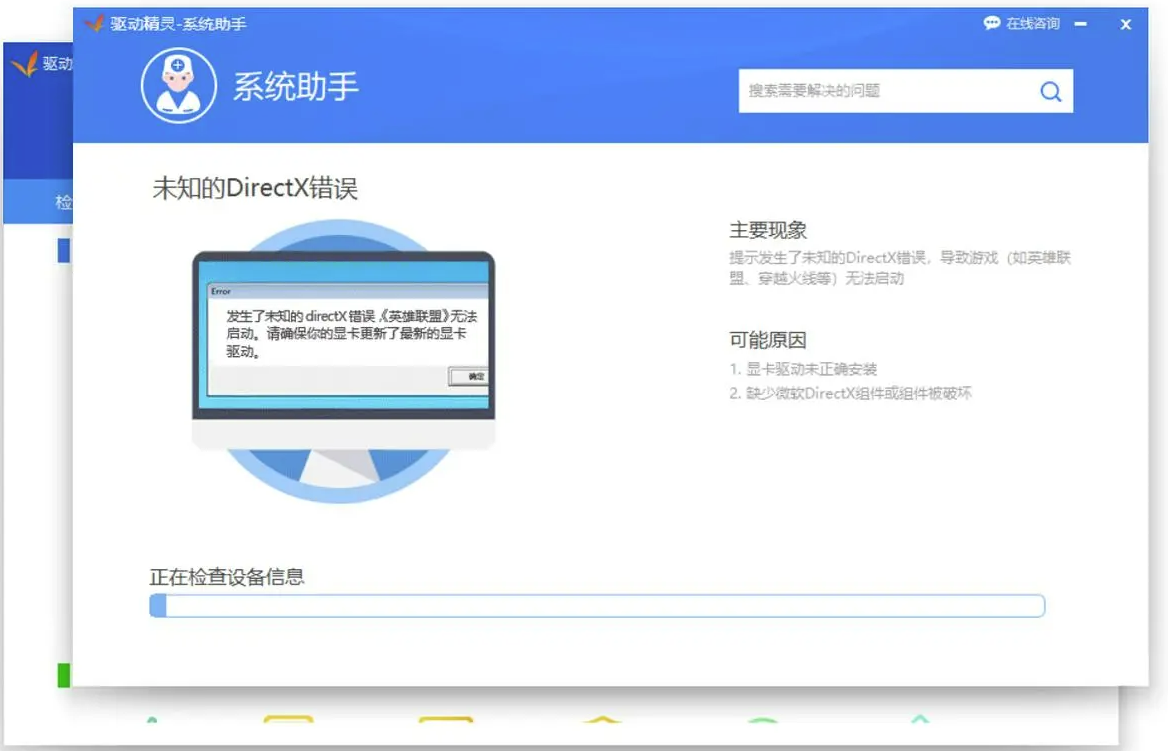
Task: Click the 确定 button in the error illustration
Action: (468, 377)
